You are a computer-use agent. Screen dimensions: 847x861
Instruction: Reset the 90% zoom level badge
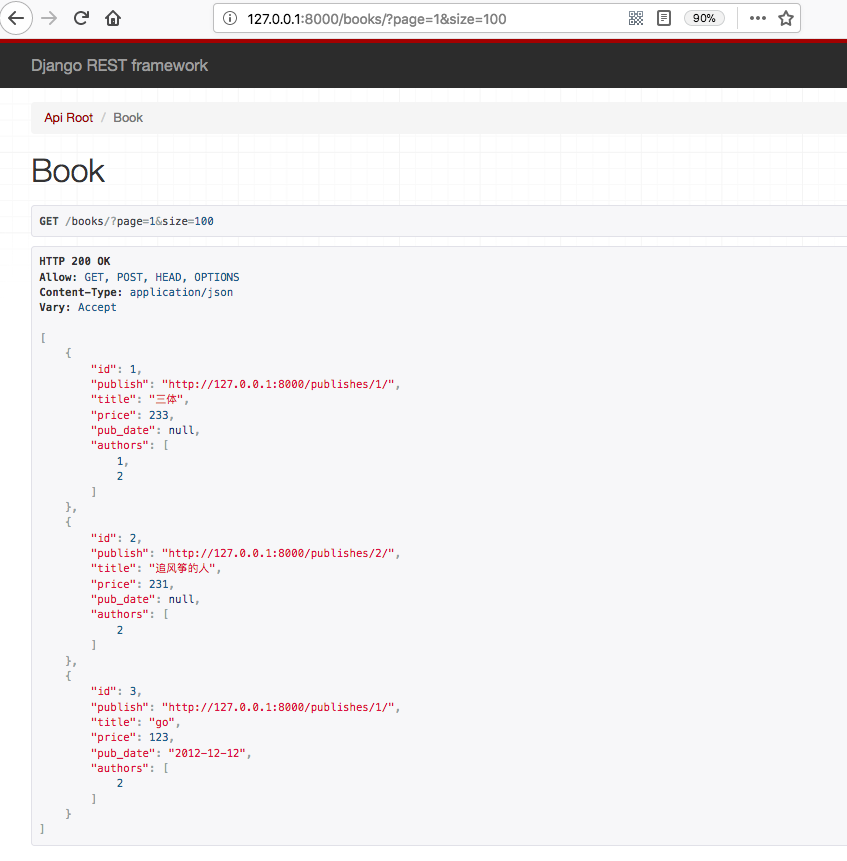click(704, 19)
